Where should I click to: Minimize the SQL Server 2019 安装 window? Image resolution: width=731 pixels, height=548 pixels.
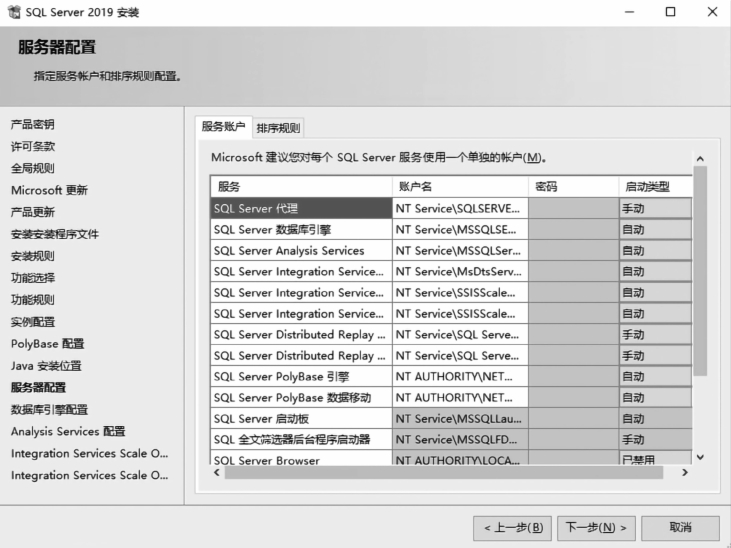(629, 12)
